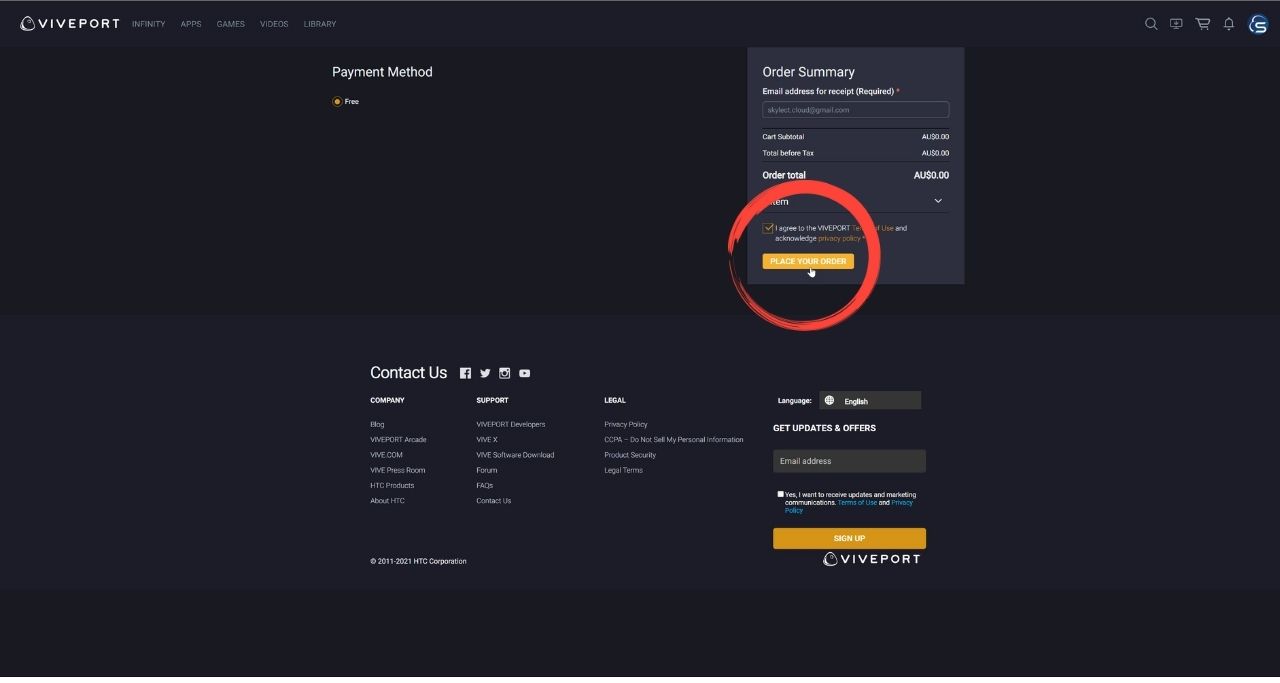Viewport: 1280px width, 683px height.
Task: Select the Free payment method radio button
Action: click(x=337, y=102)
